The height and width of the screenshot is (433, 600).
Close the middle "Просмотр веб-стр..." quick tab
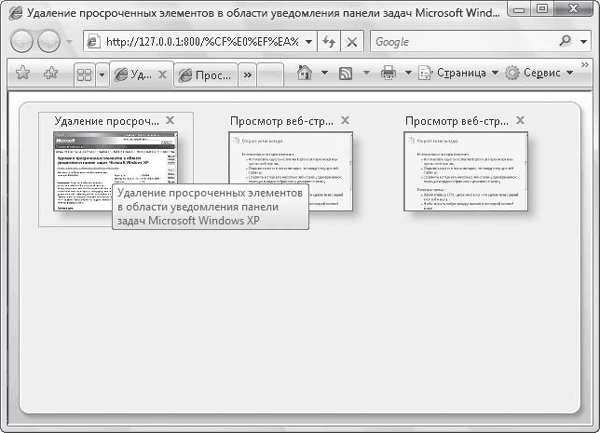(345, 120)
